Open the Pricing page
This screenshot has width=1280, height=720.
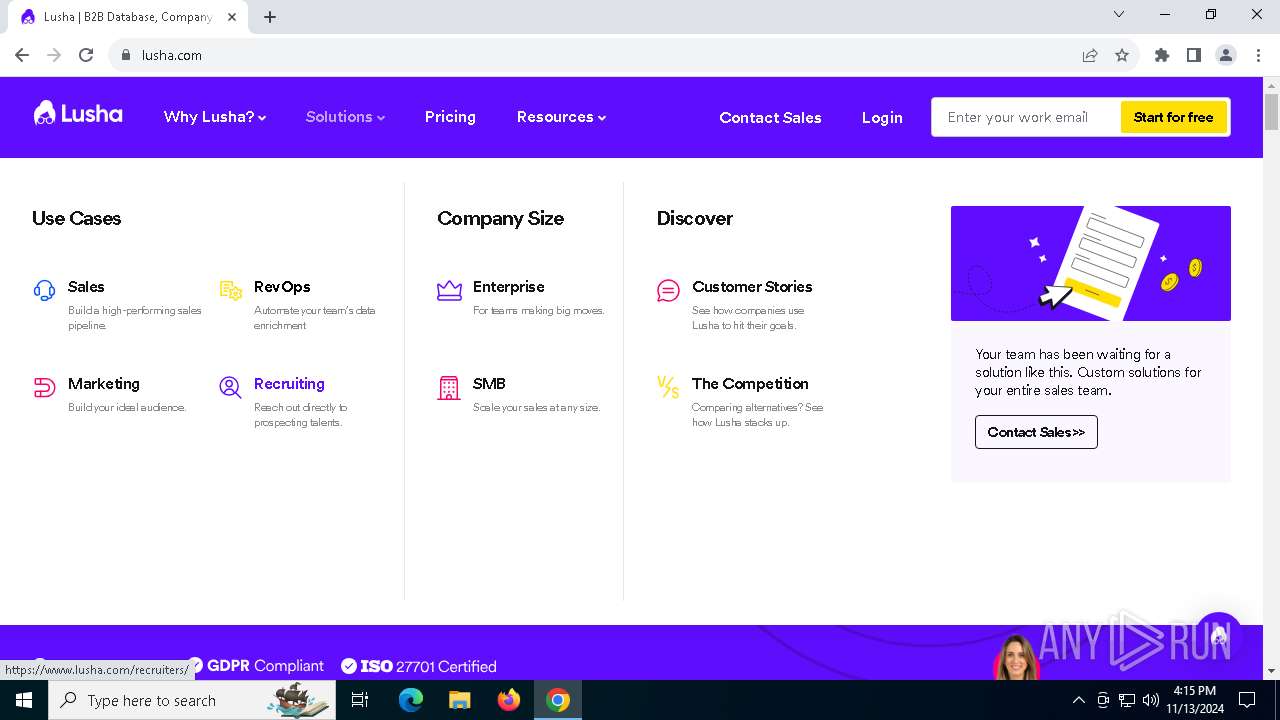pyautogui.click(x=450, y=117)
